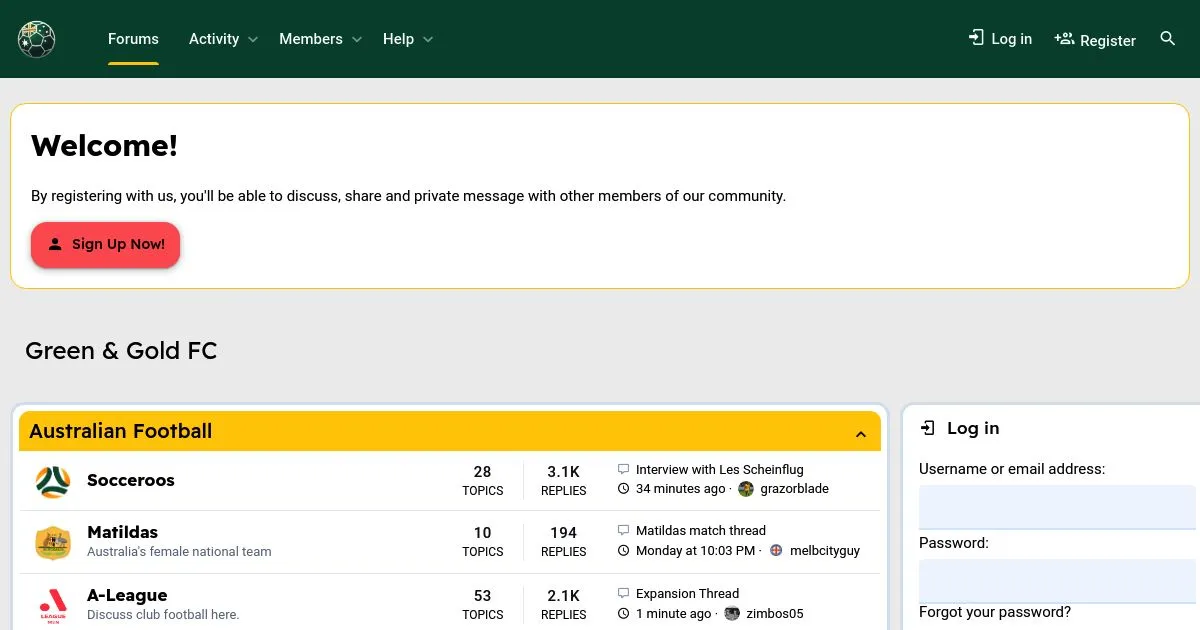Expand the Help menu arrow
The width and height of the screenshot is (1200, 630).
point(428,39)
